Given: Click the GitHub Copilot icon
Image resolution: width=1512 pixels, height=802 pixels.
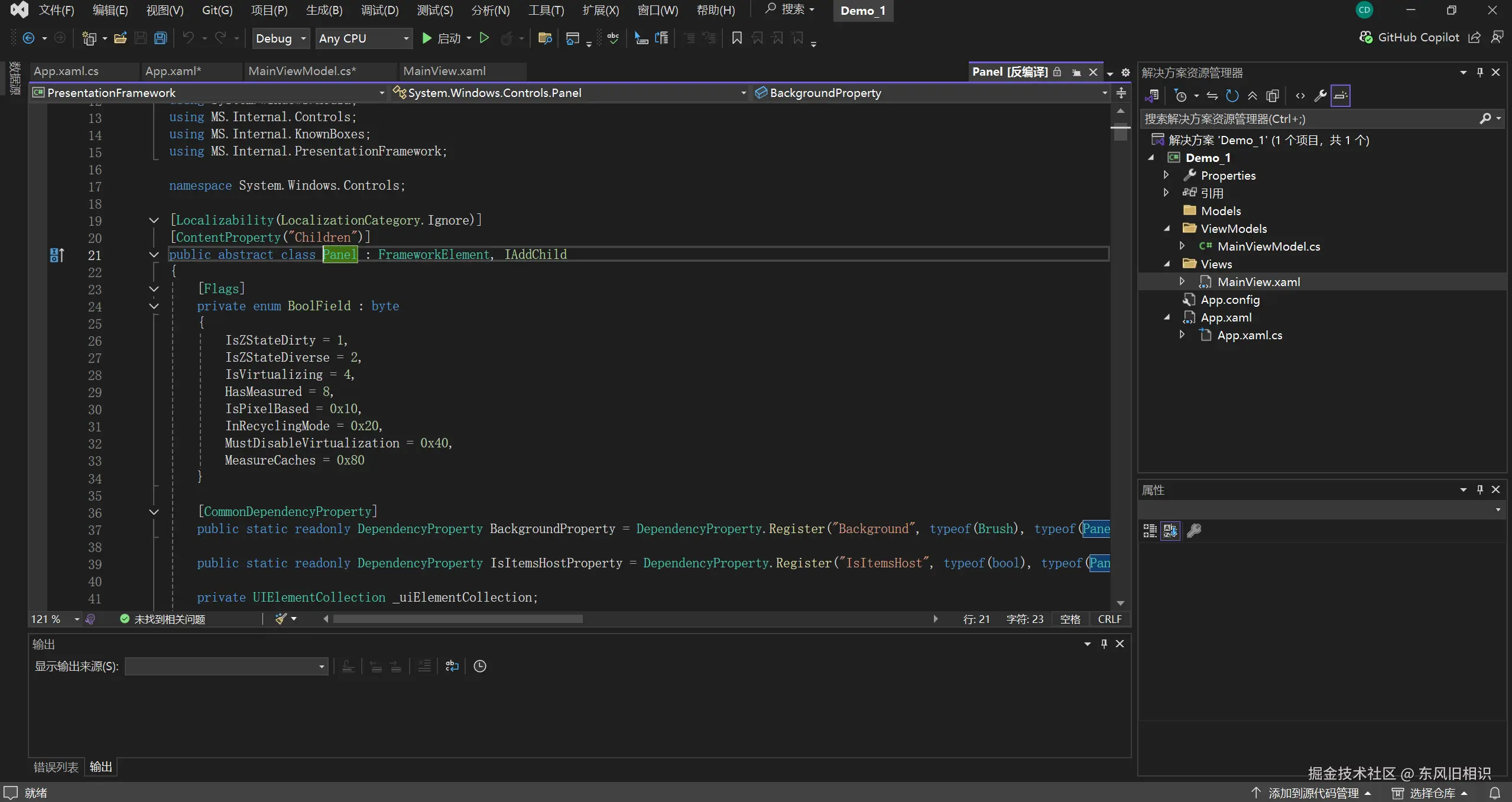Looking at the screenshot, I should pyautogui.click(x=1365, y=37).
